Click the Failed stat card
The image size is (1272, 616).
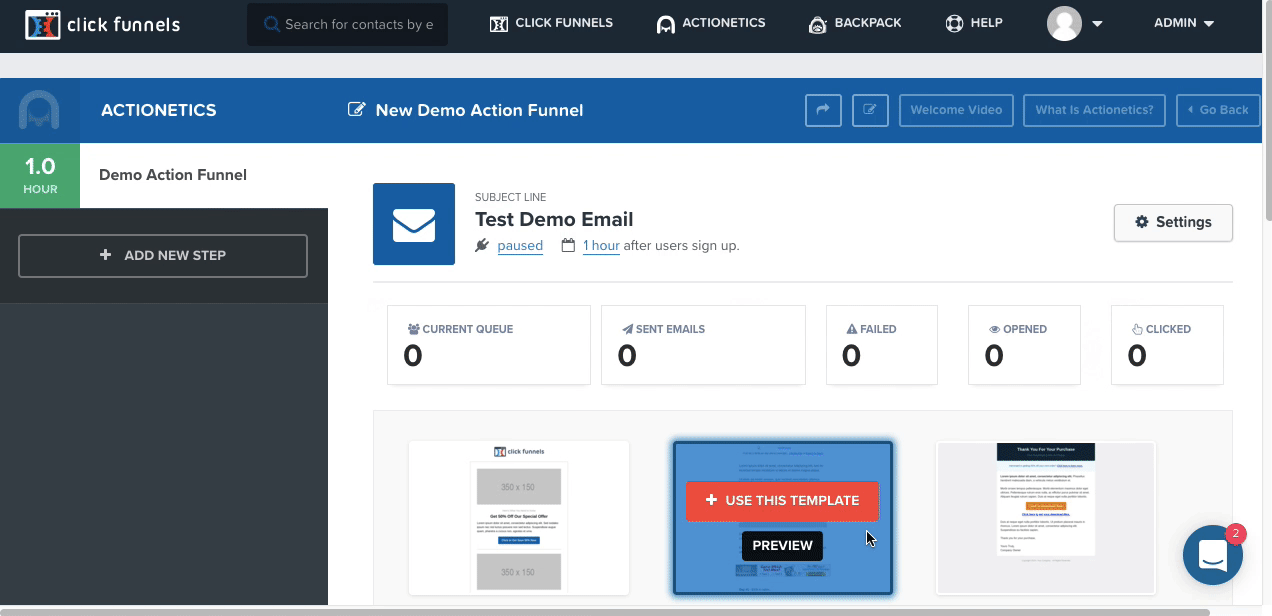tap(882, 345)
